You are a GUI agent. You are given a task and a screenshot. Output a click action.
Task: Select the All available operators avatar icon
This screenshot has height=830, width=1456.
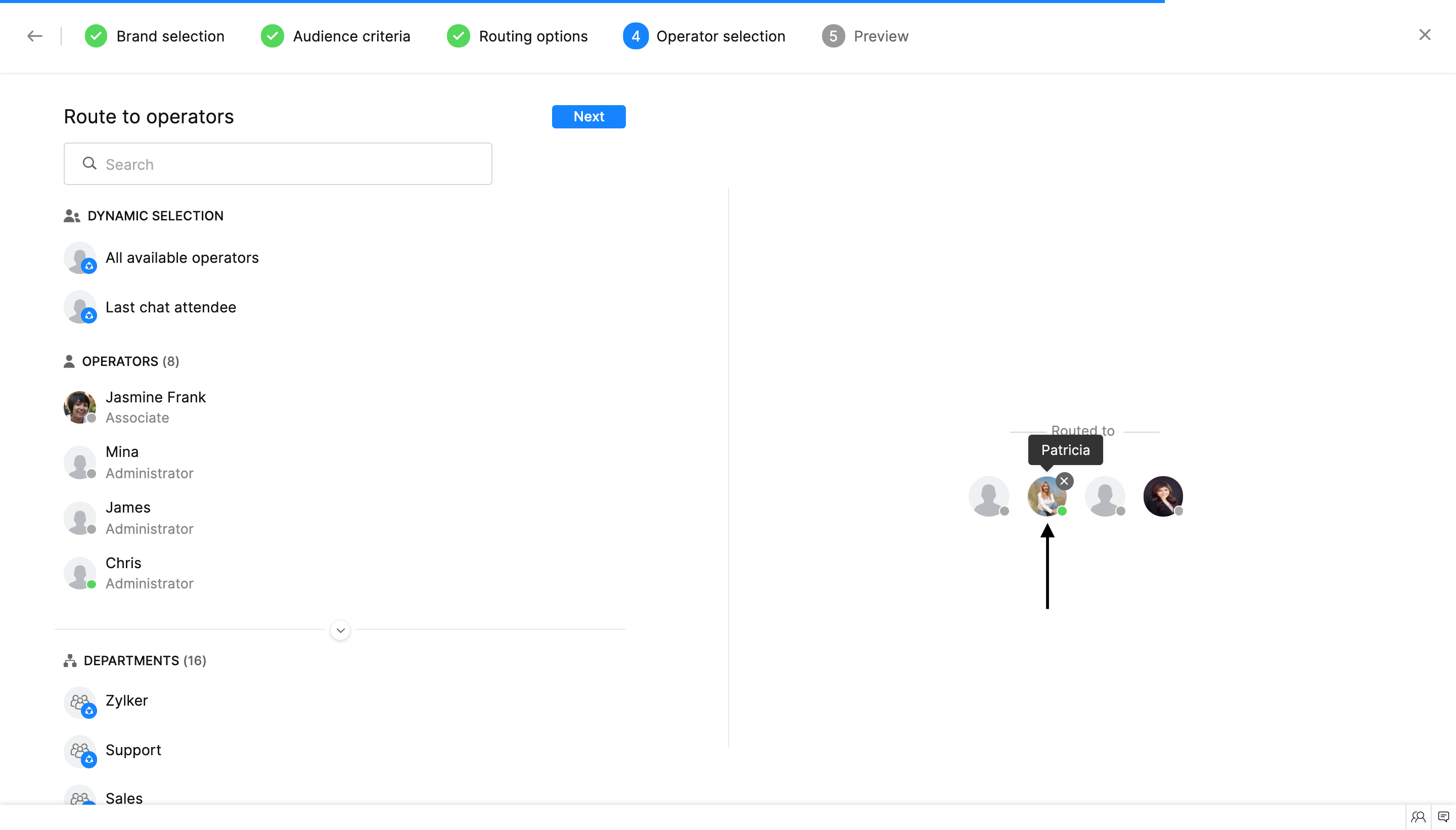tap(80, 258)
